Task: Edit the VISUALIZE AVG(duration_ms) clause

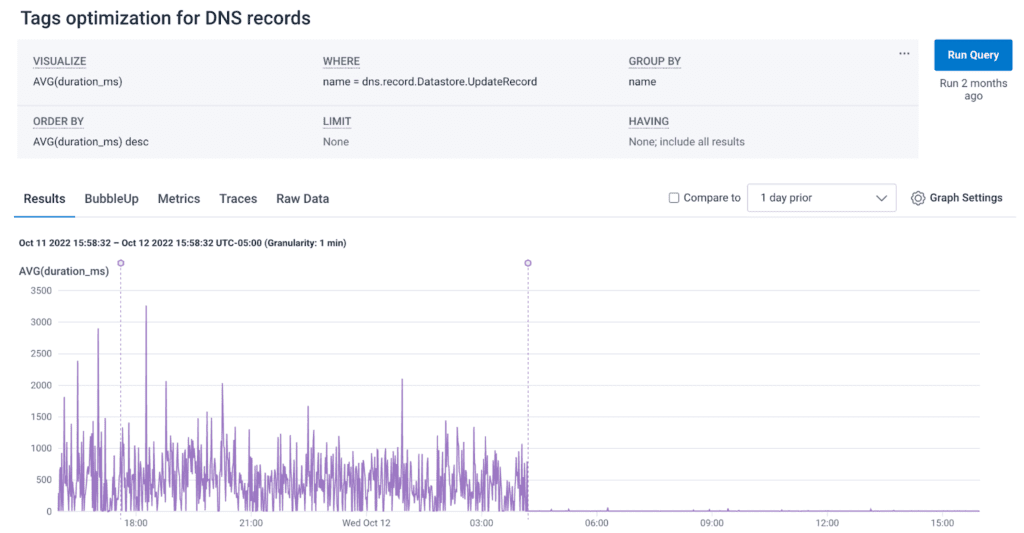Action: [x=78, y=82]
